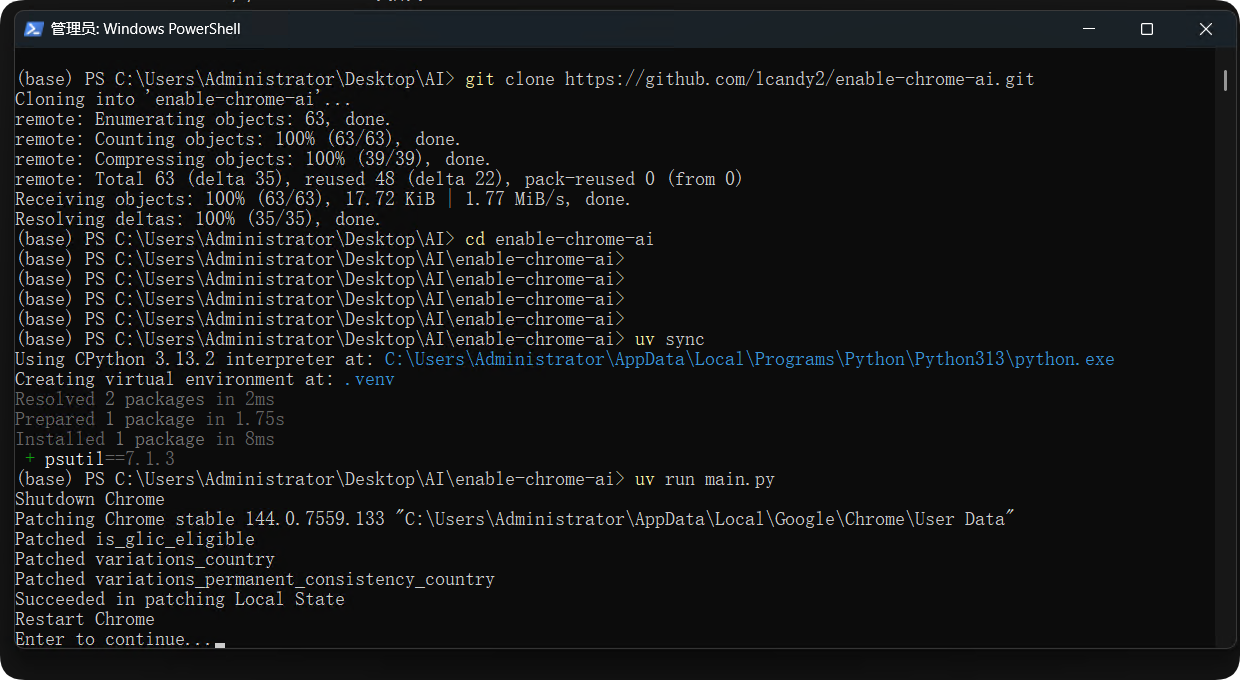Click the 'Restart Chrome' output line
Image resolution: width=1240 pixels, height=680 pixels.
pyautogui.click(x=84, y=619)
